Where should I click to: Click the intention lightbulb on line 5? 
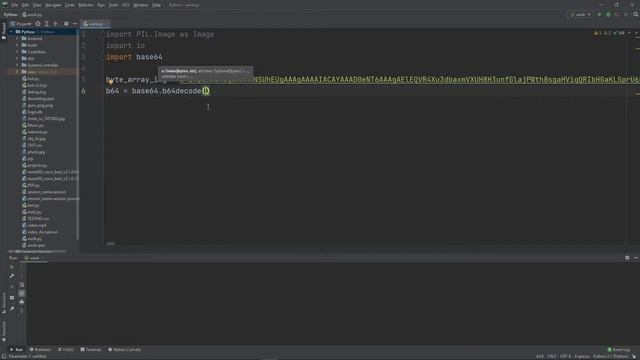[x=111, y=82]
